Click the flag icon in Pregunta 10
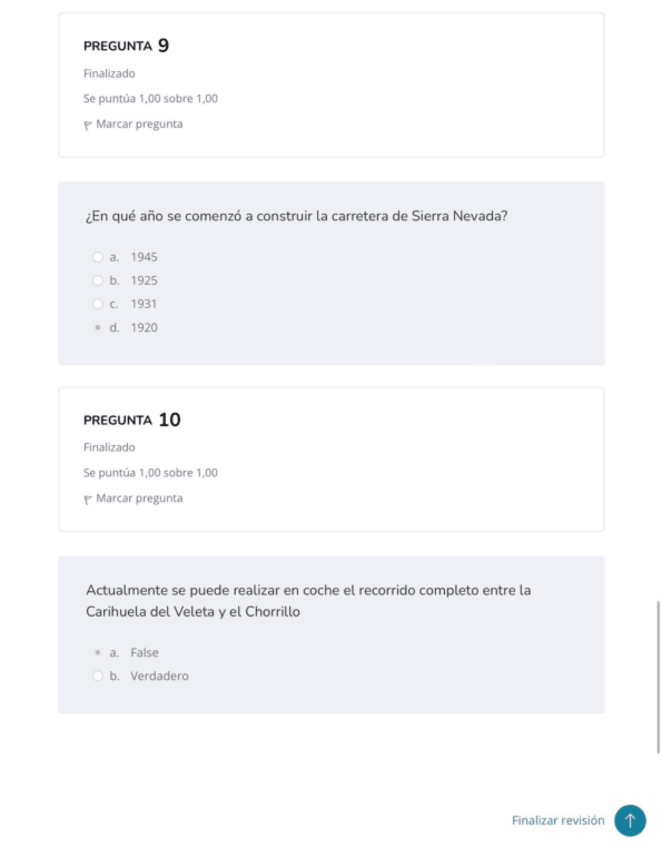The image size is (662, 848). [88, 499]
